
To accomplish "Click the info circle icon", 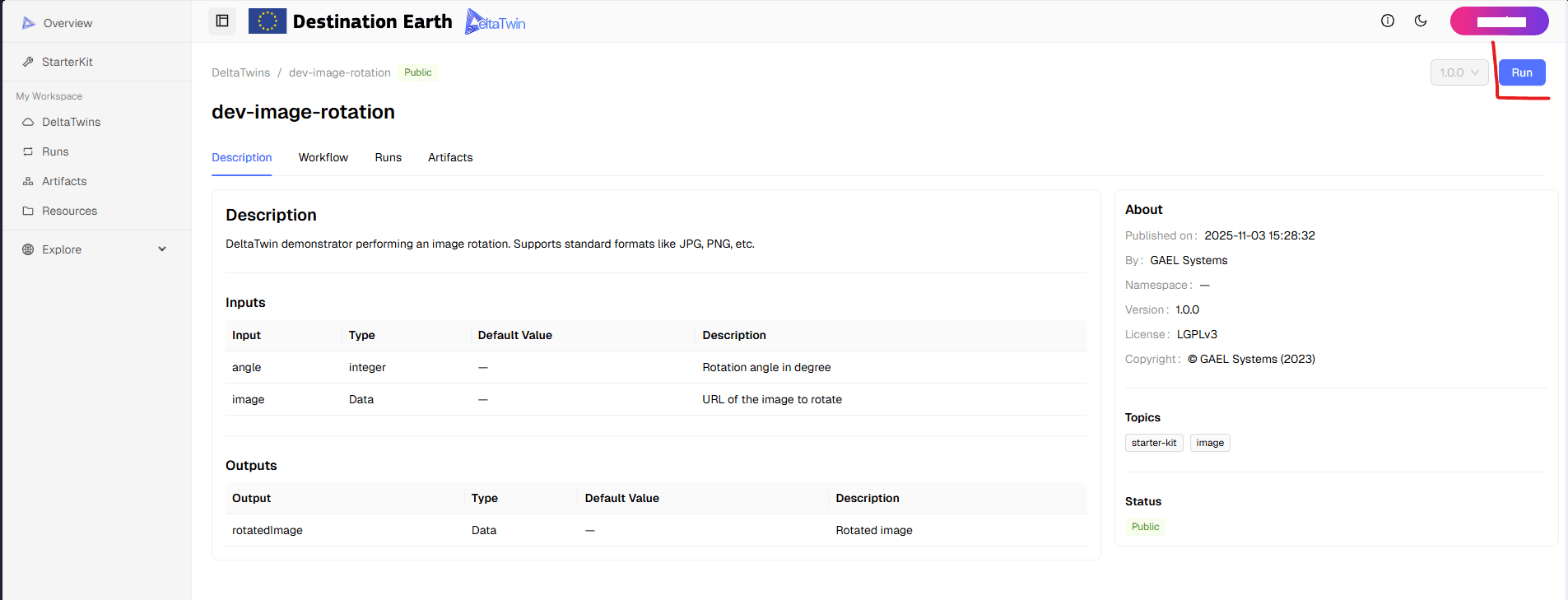I will pos(1388,21).
